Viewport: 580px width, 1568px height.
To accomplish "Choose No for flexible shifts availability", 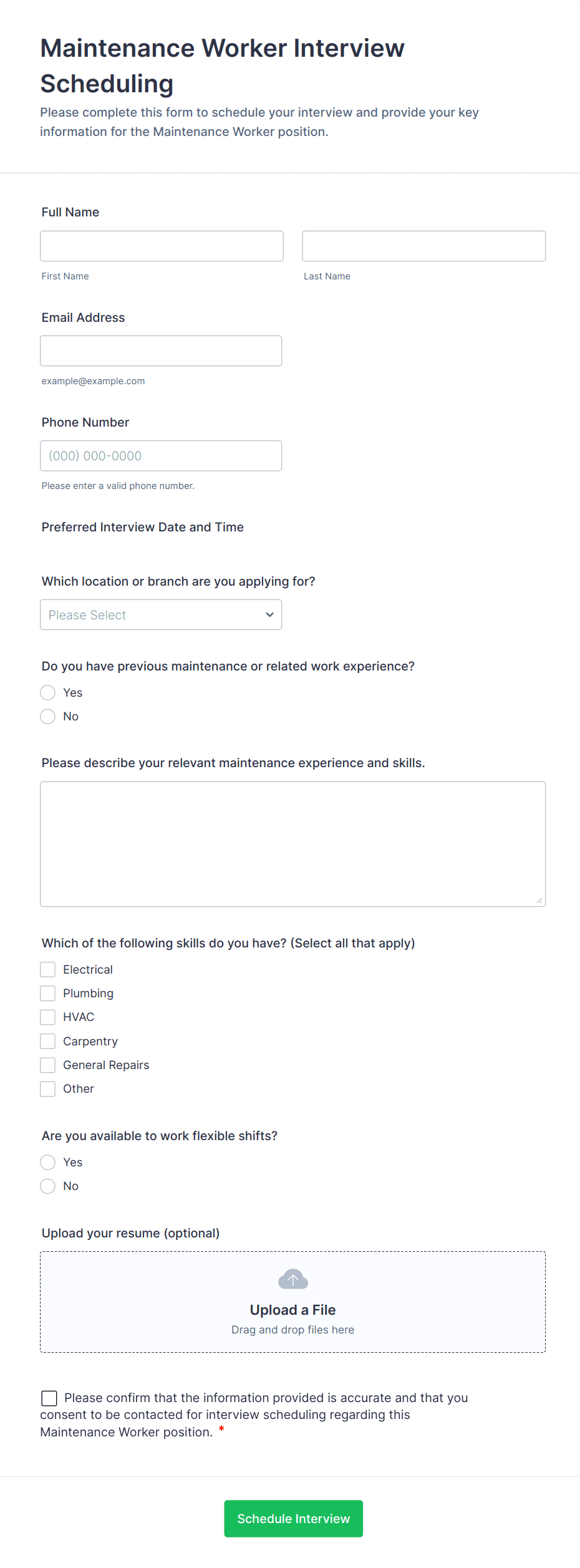I will [47, 1186].
